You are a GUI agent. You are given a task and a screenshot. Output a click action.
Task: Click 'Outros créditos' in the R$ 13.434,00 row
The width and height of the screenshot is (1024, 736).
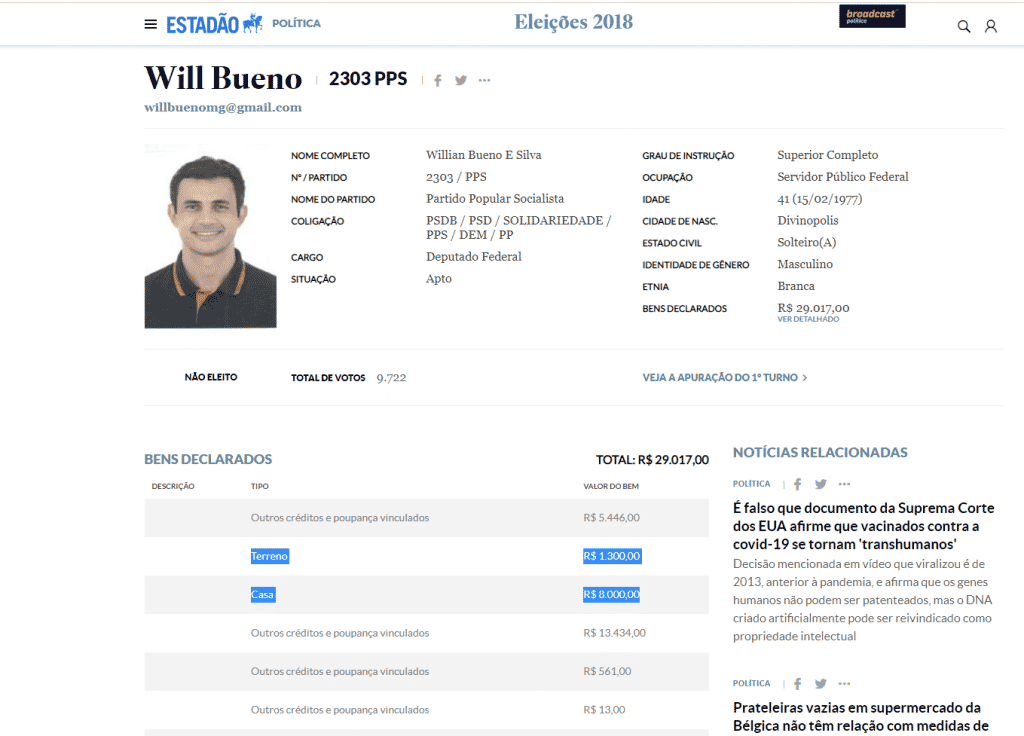tap(340, 633)
